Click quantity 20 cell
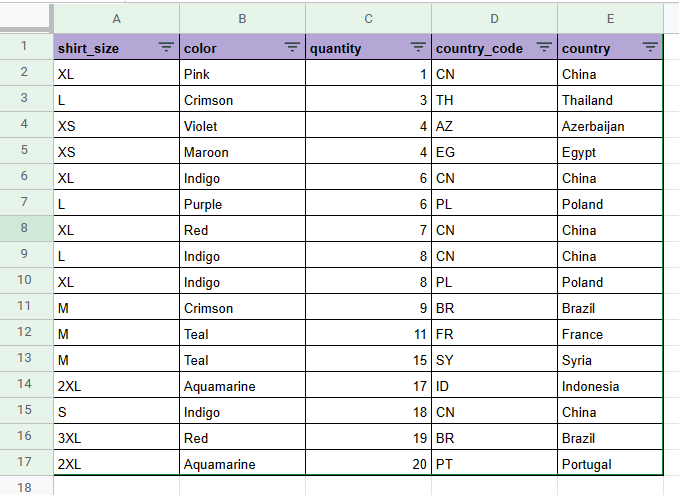Screen dimensions: 679x495 369,463
